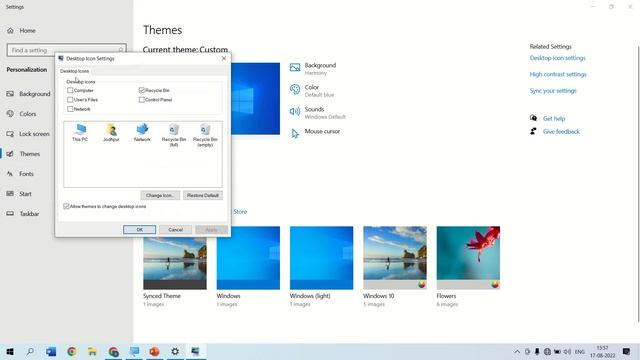Toggle the Computer checkbox
The image size is (640, 360).
[70, 90]
